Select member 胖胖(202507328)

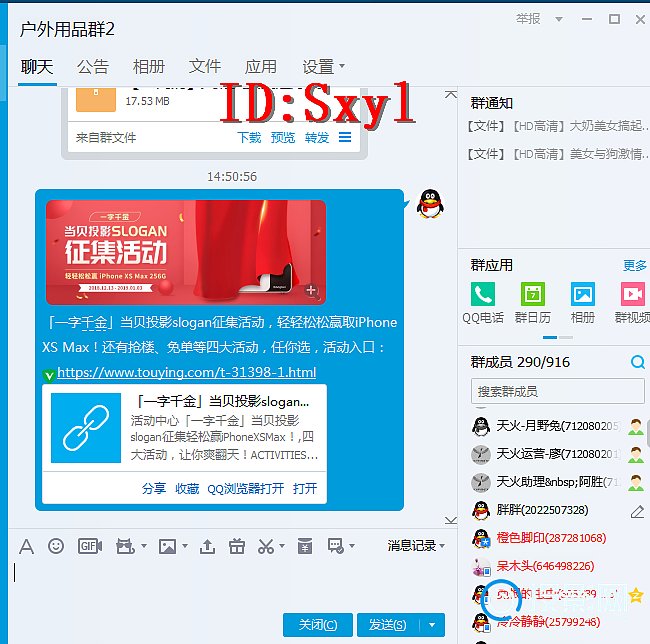558,510
